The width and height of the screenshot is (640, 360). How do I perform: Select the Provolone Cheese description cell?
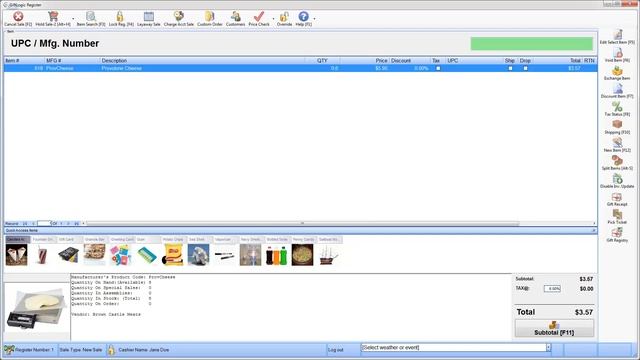202,68
